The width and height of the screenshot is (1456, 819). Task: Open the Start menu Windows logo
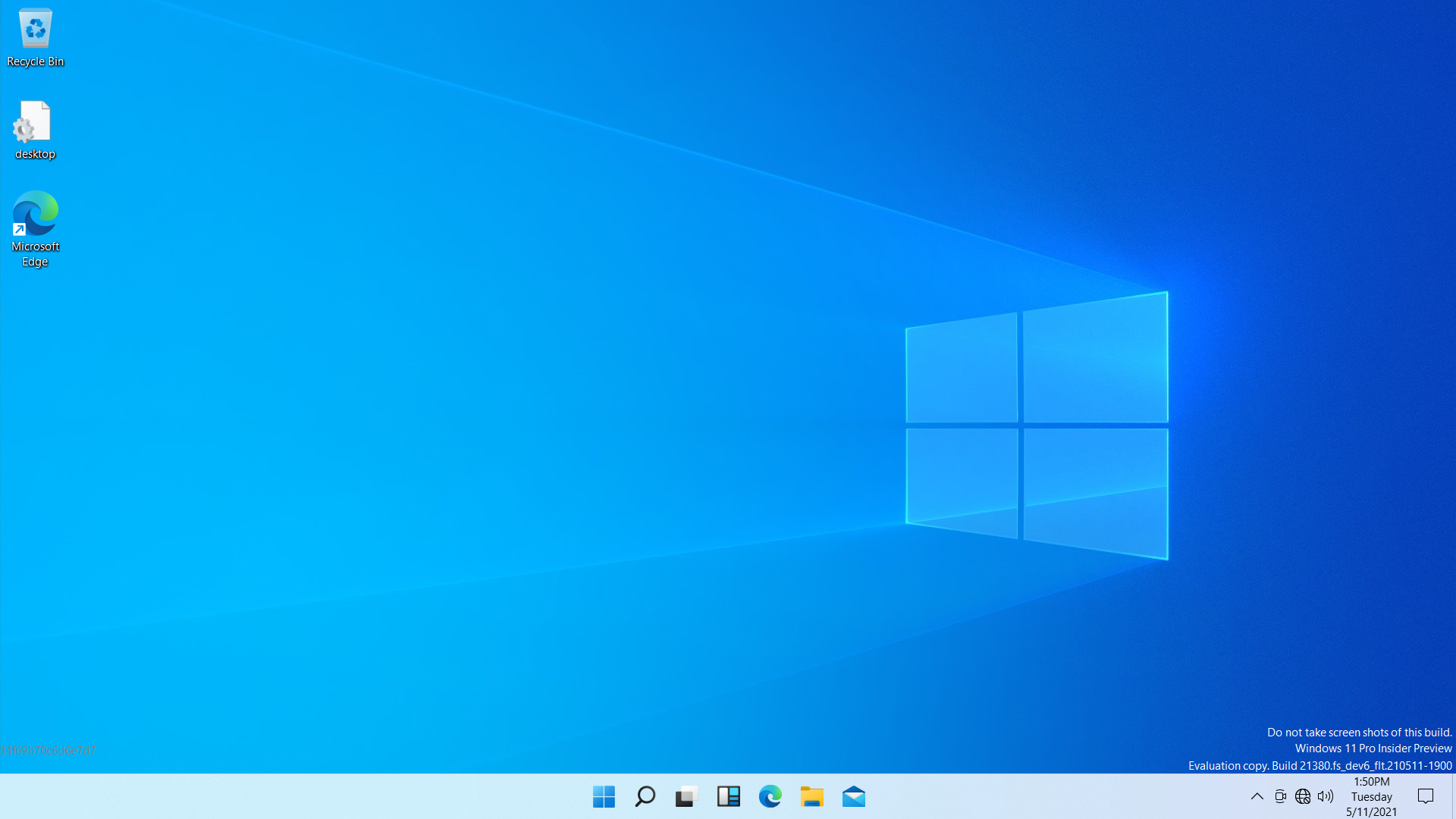[604, 796]
